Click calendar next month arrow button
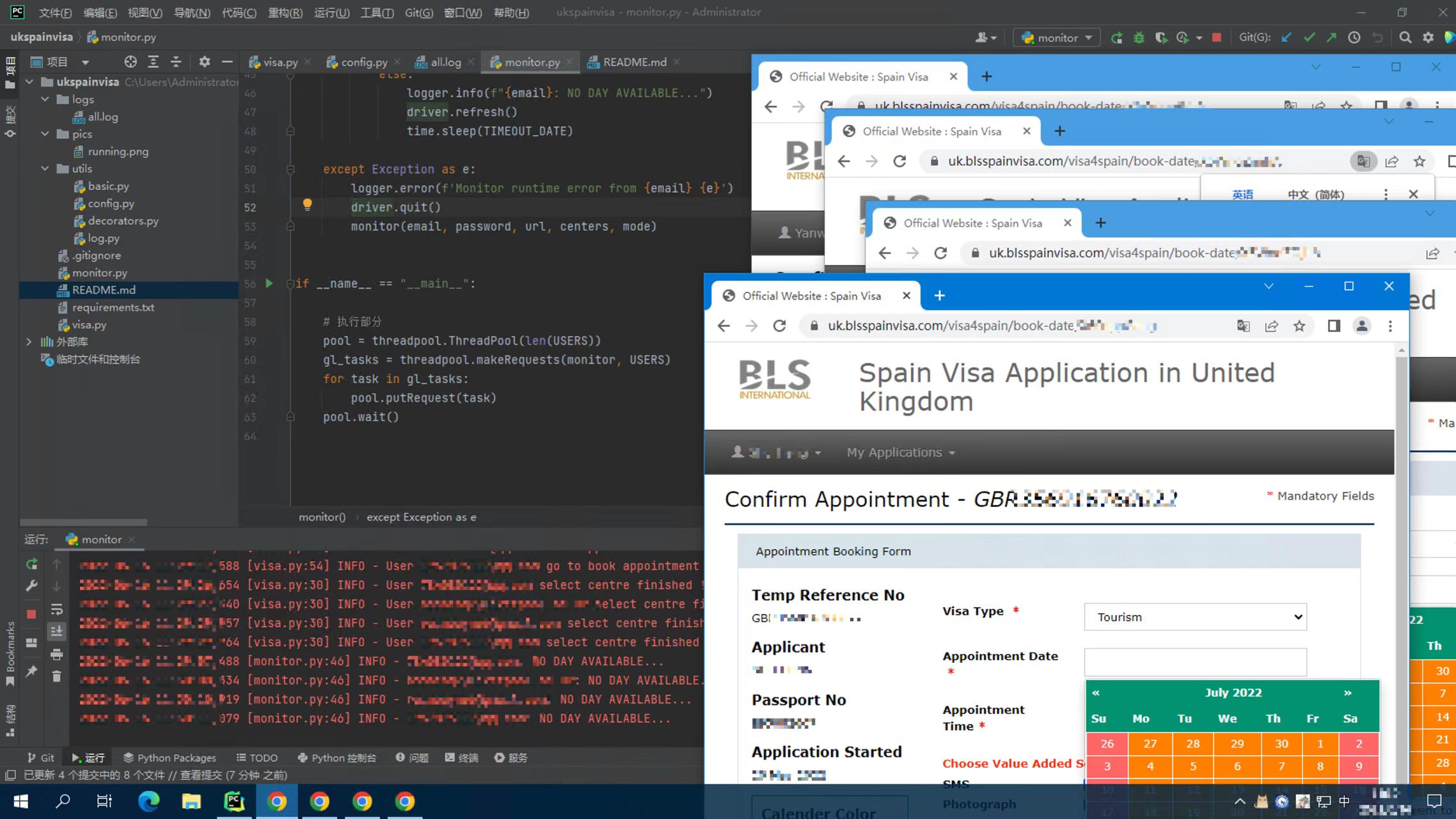The height and width of the screenshot is (819, 1456). (x=1350, y=693)
